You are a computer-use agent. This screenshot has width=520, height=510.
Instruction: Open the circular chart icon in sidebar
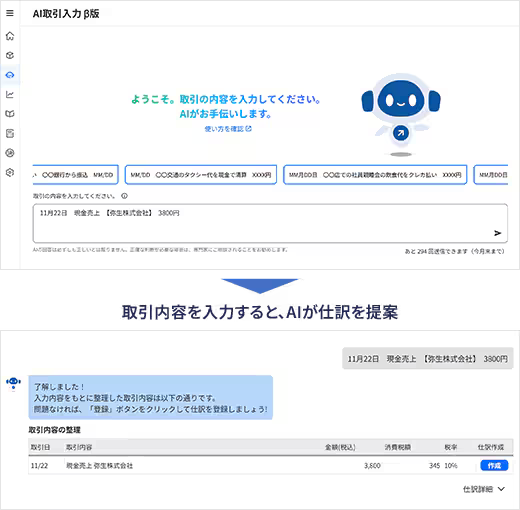pos(10,153)
